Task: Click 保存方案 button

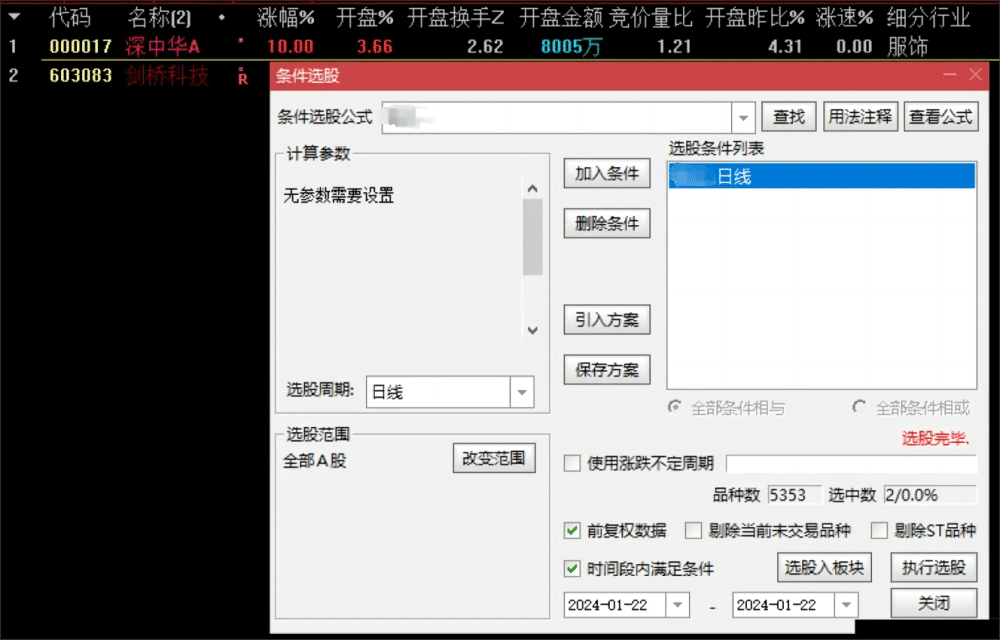Action: pos(607,370)
